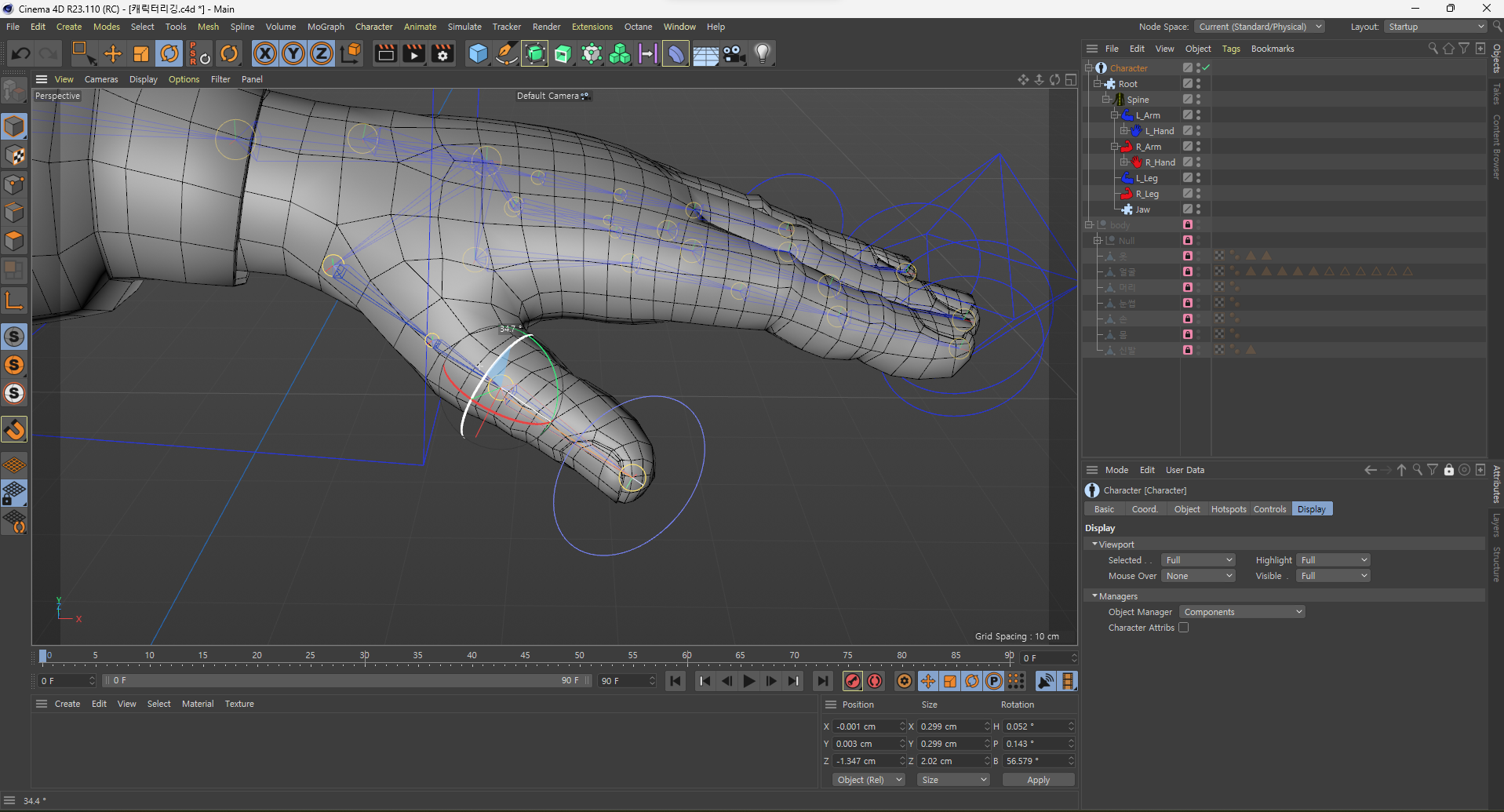Select the Scale tool
Image resolution: width=1504 pixels, height=812 pixels.
141,53
